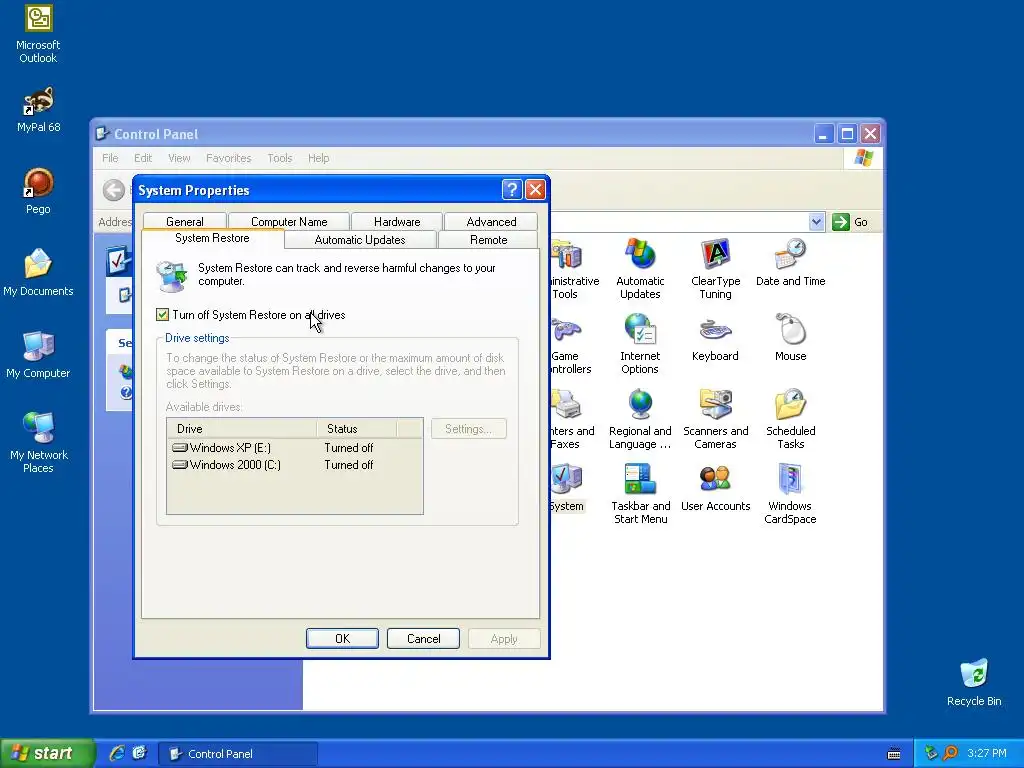Open Mouse in Control Panel
Screen dimensions: 1024x768
(790, 338)
